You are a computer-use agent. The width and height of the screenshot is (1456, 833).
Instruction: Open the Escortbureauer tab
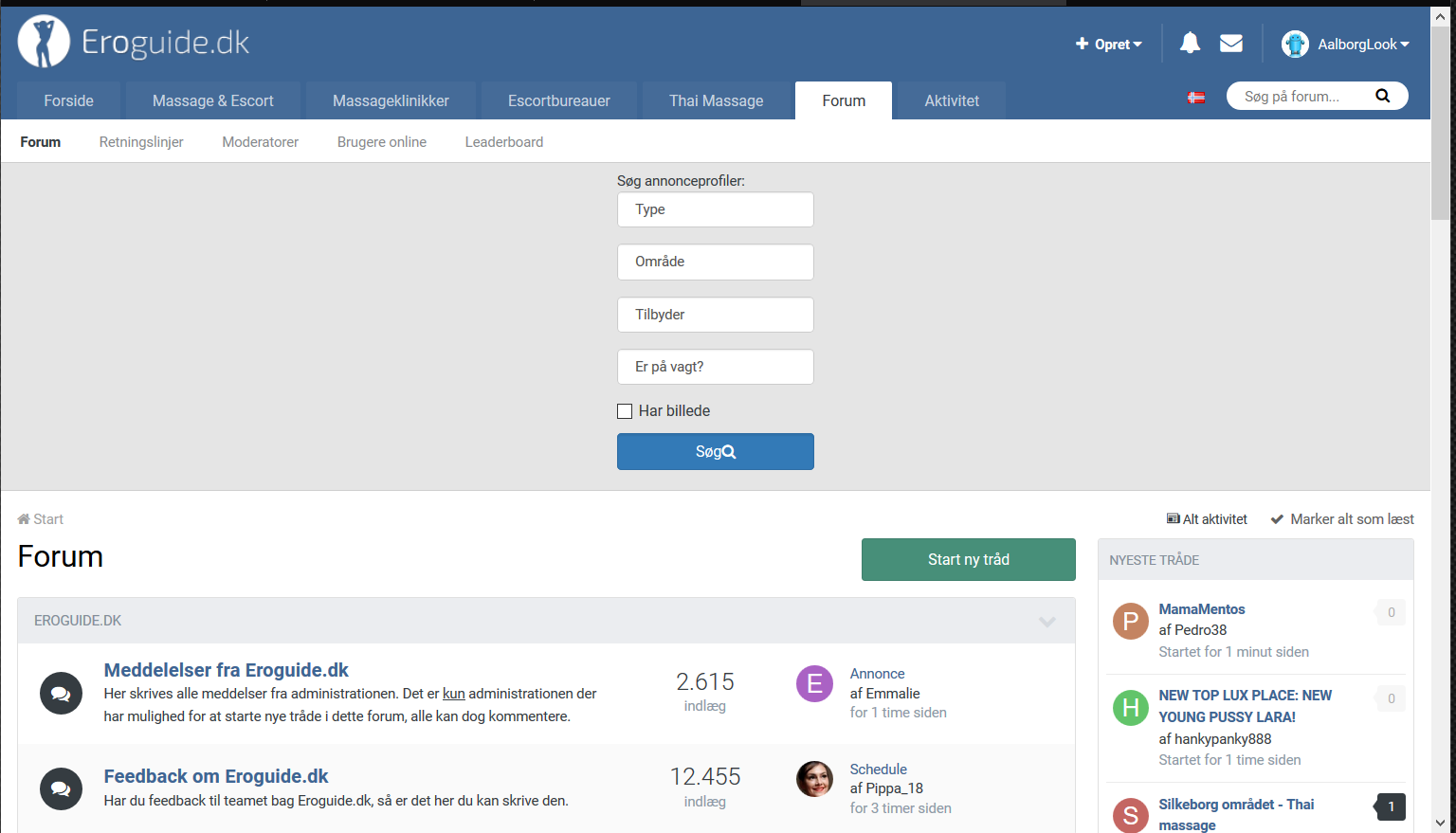[x=559, y=100]
